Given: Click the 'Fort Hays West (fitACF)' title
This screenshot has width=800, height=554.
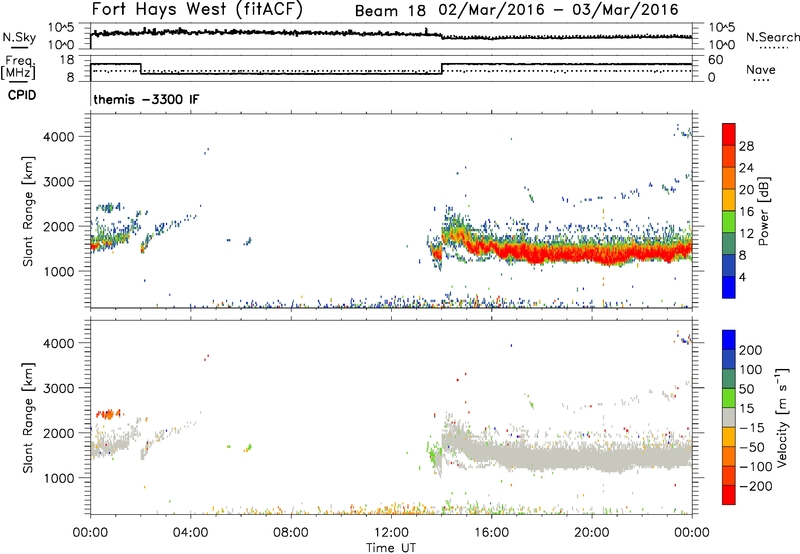Looking at the screenshot, I should tap(196, 9).
